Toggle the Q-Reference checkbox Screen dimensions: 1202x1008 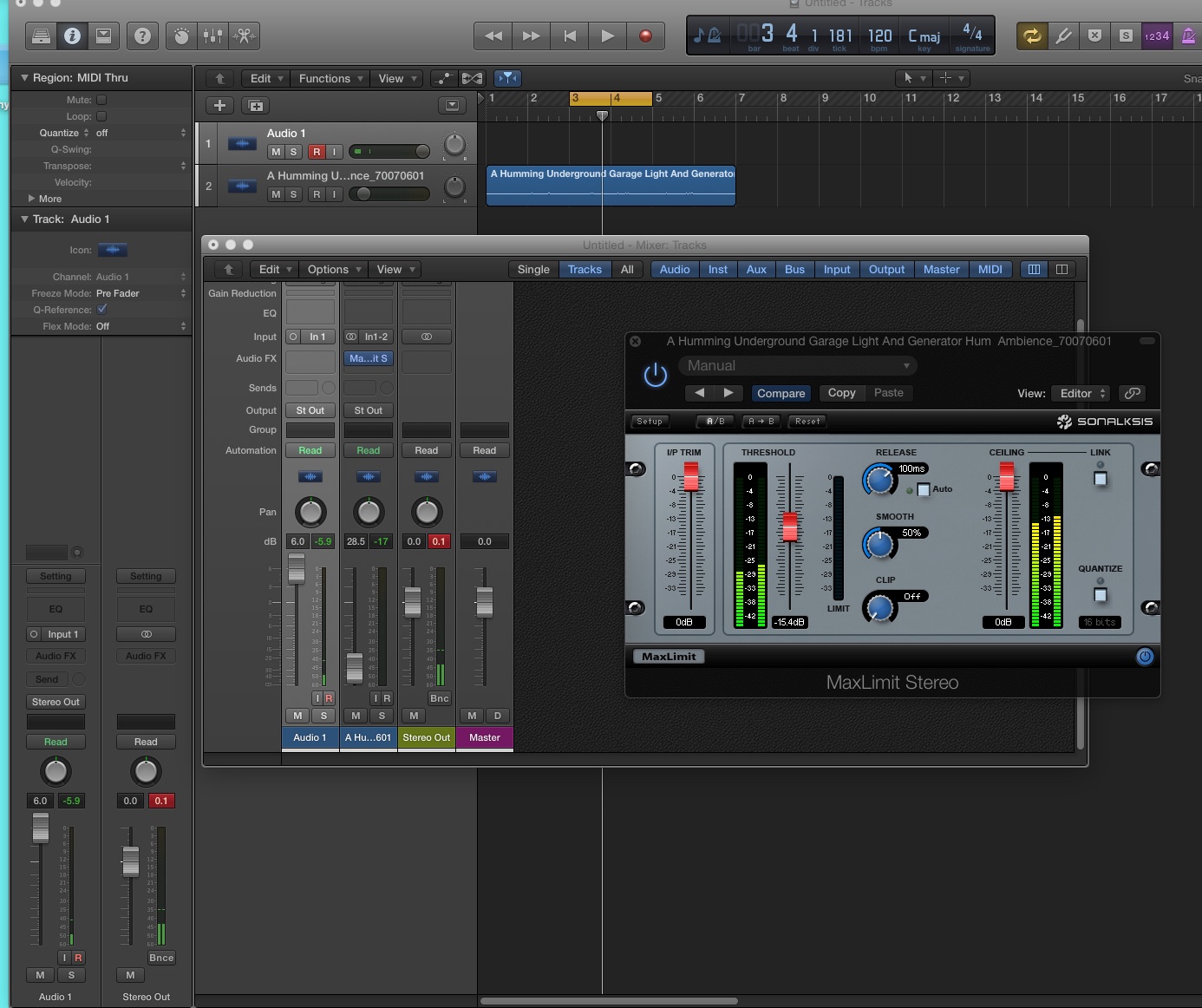[x=101, y=310]
